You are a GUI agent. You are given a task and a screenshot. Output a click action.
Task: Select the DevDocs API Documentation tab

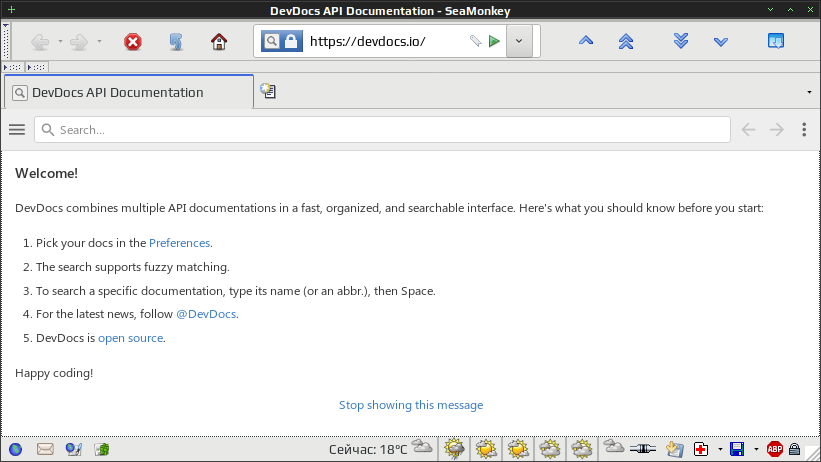129,93
